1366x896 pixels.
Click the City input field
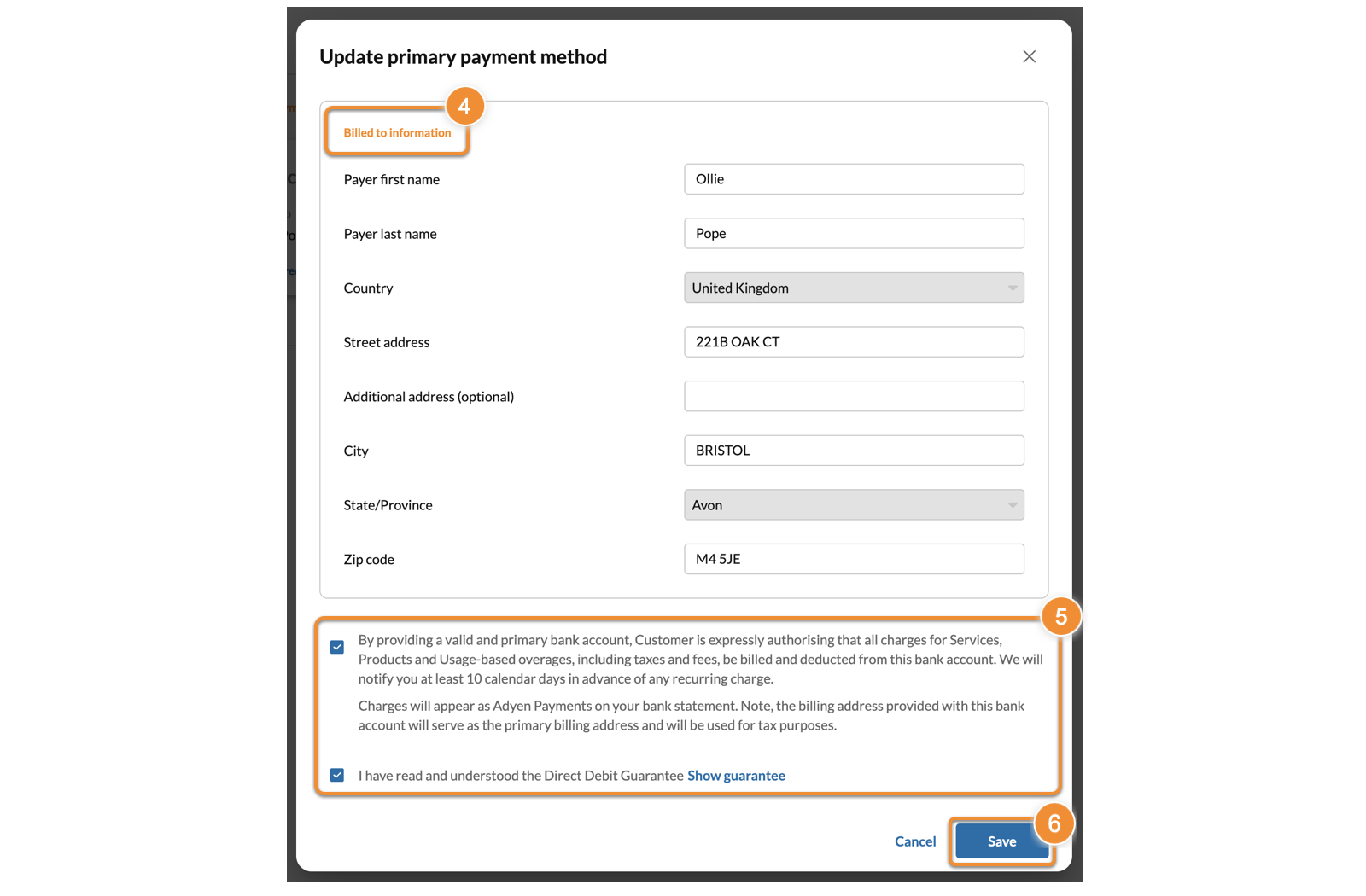tap(853, 451)
